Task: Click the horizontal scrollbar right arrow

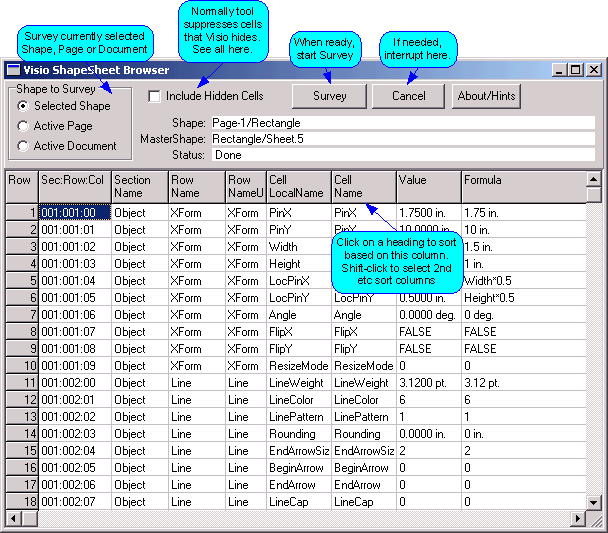Action: 578,519
